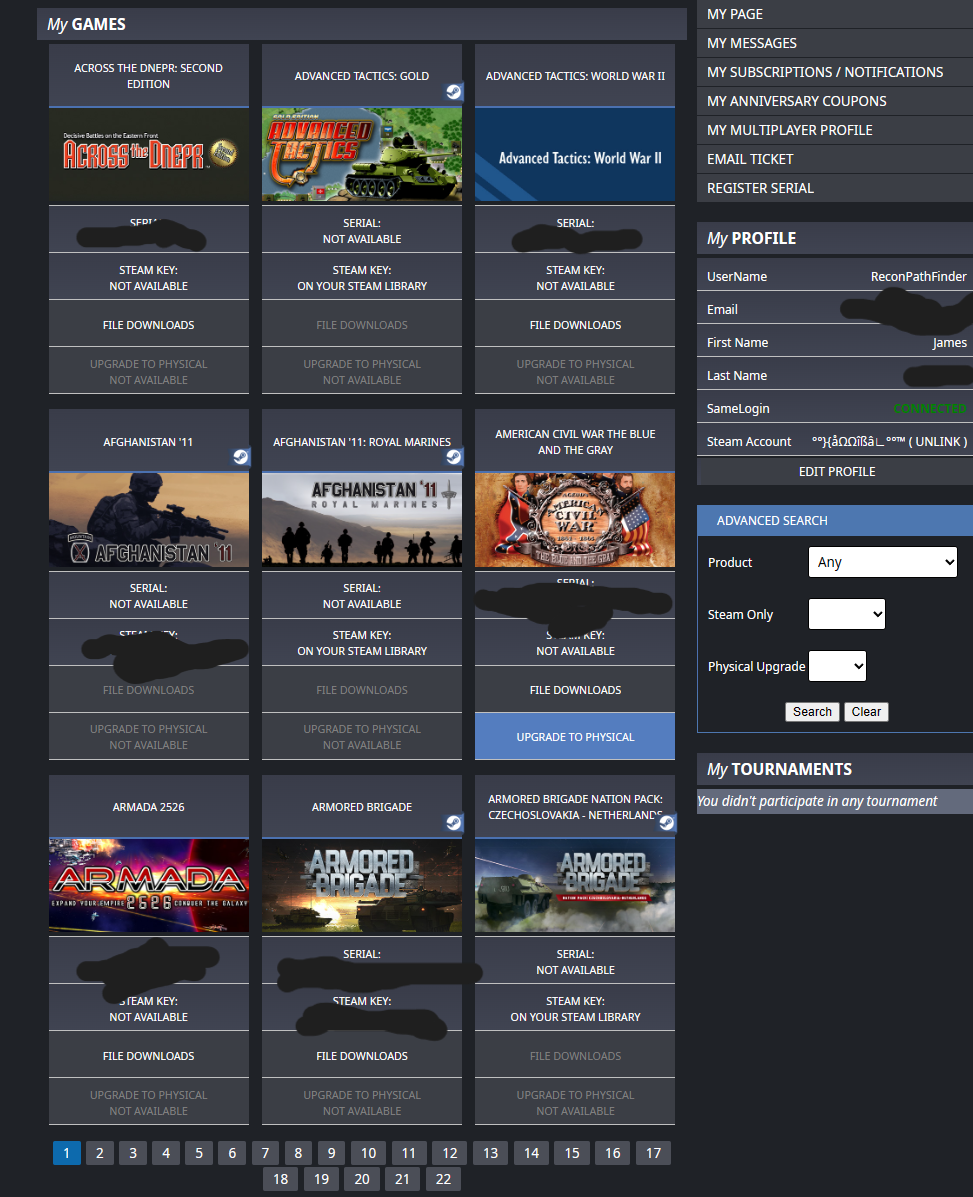The width and height of the screenshot is (973, 1197).
Task: Go to page 15
Action: (x=572, y=1153)
